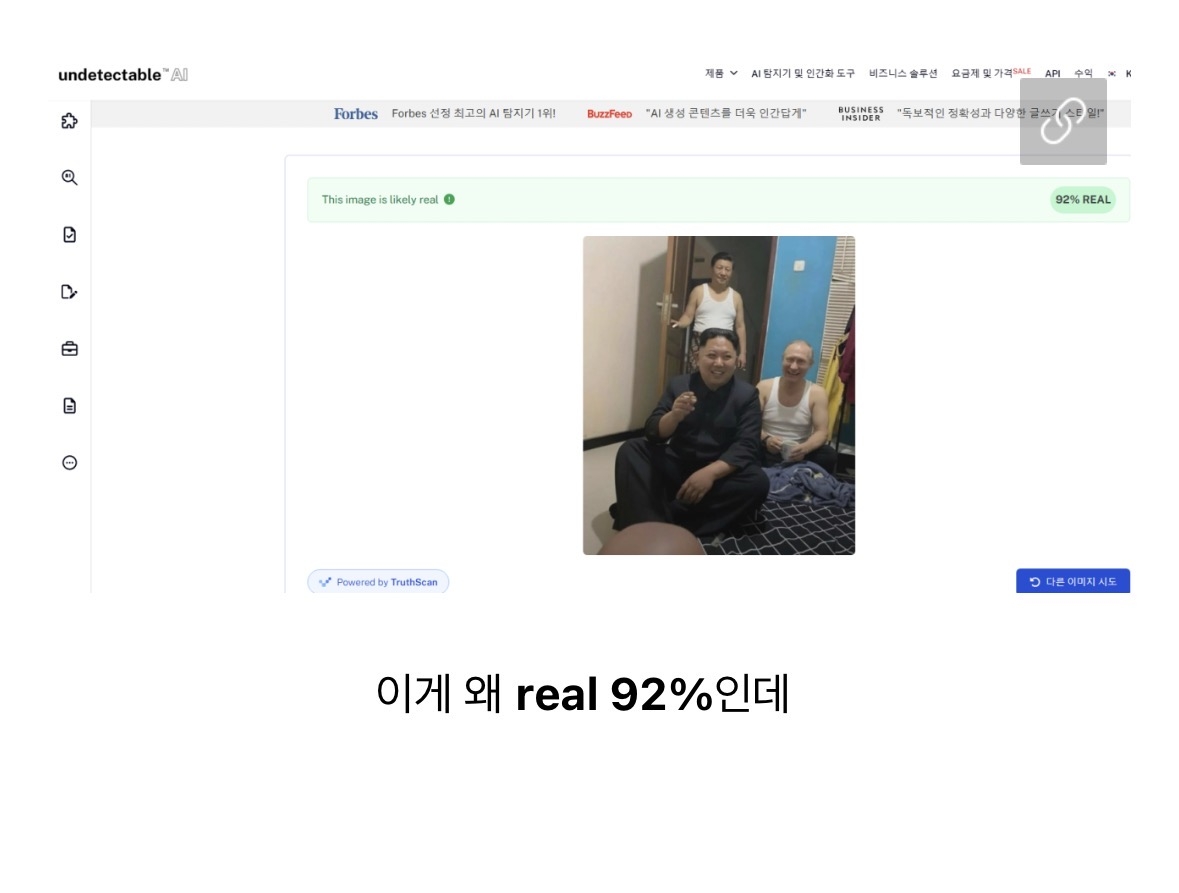Click the green info icon beside likely real
The width and height of the screenshot is (1179, 893).
tap(449, 199)
